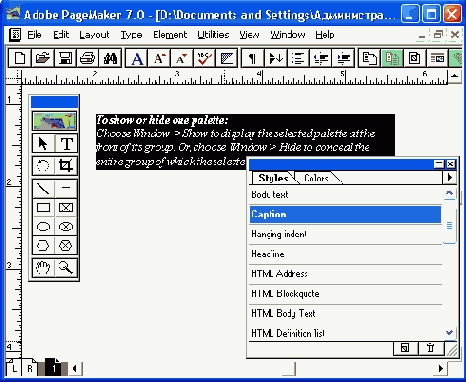The height and width of the screenshot is (382, 466).
Task: Go to page 1 icon
Action: [53, 367]
